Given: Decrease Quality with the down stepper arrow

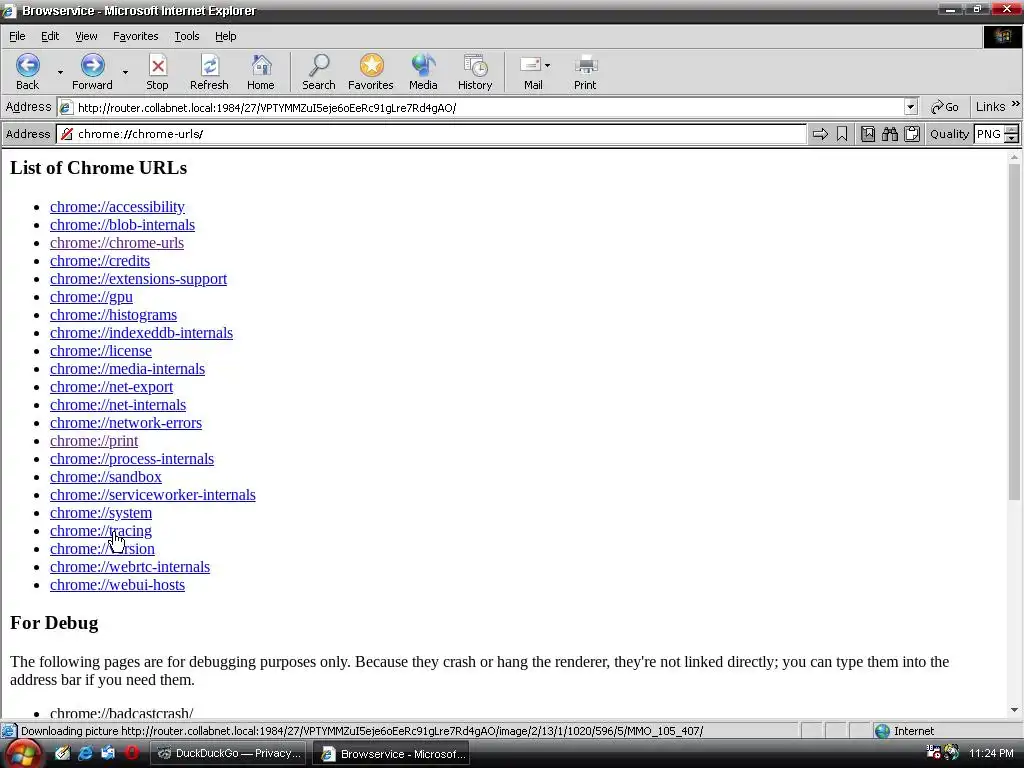Looking at the screenshot, I should (x=1012, y=138).
